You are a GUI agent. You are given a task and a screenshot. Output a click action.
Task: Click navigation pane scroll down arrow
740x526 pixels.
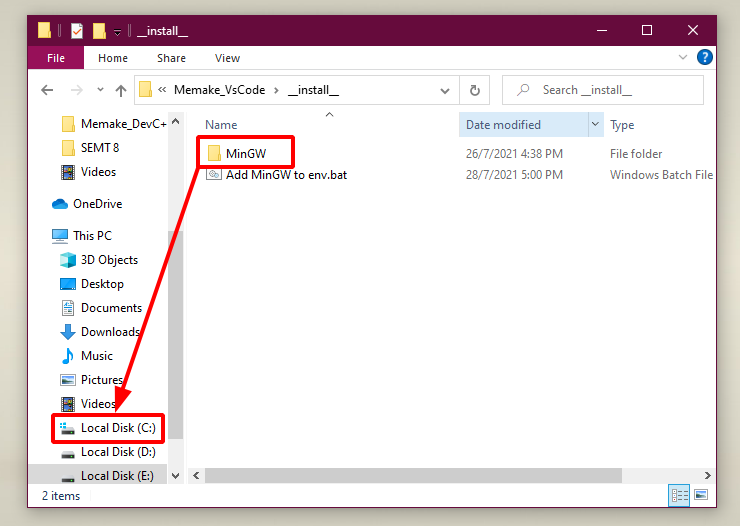[x=176, y=476]
